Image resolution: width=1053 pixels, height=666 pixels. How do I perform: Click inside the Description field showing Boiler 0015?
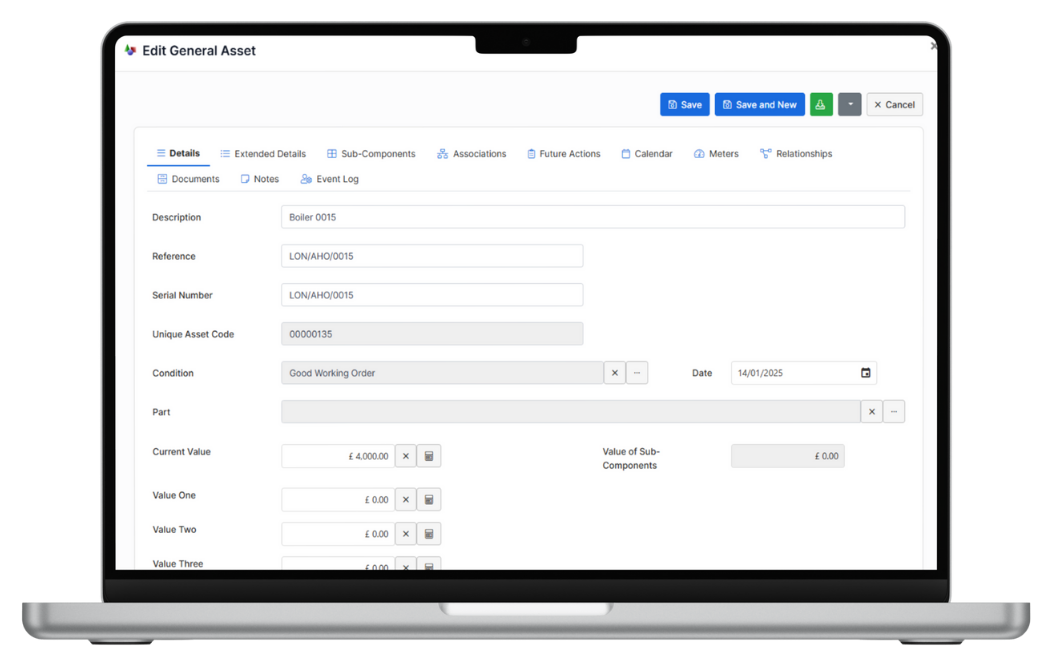[x=592, y=216]
